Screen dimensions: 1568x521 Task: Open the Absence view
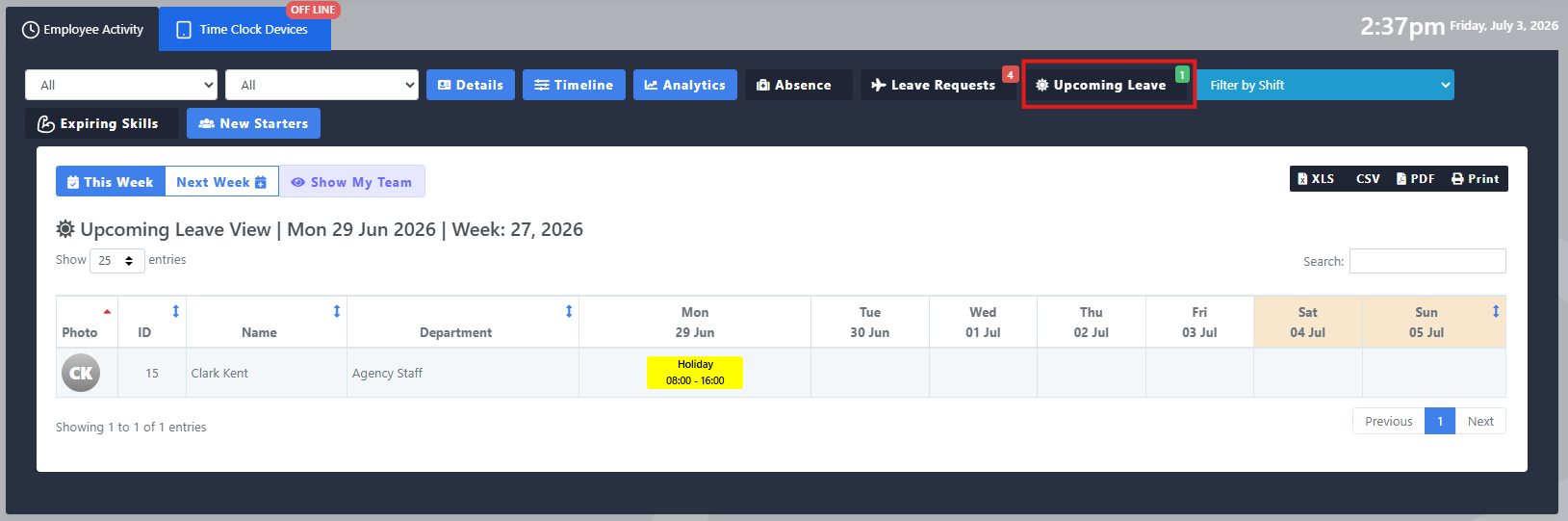(x=798, y=85)
